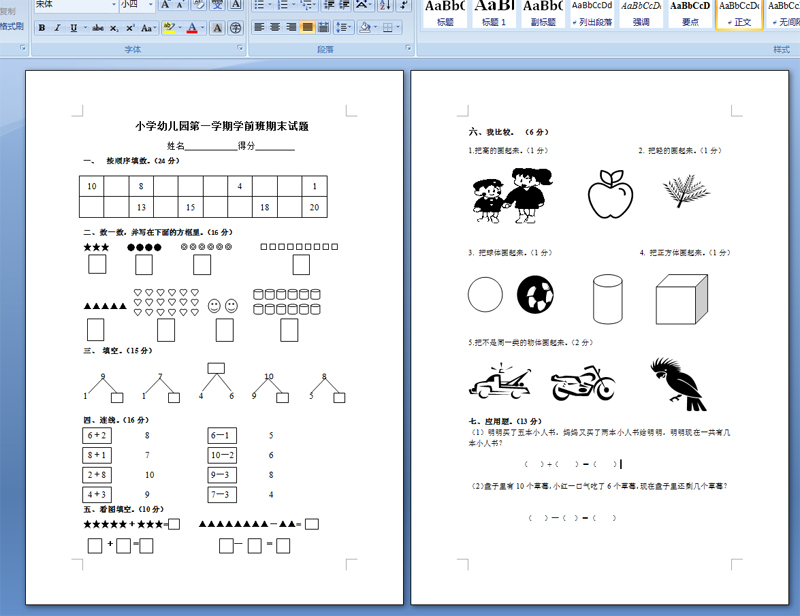
Task: Click table cell containing 18
Action: tap(265, 207)
